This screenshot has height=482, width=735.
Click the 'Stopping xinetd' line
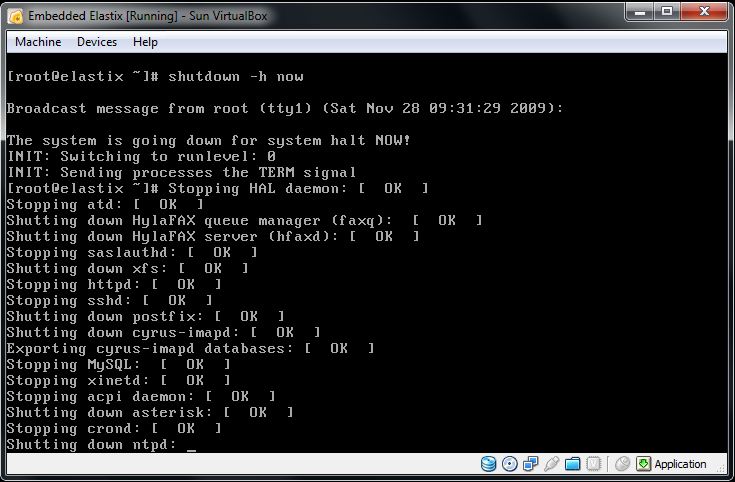point(119,379)
